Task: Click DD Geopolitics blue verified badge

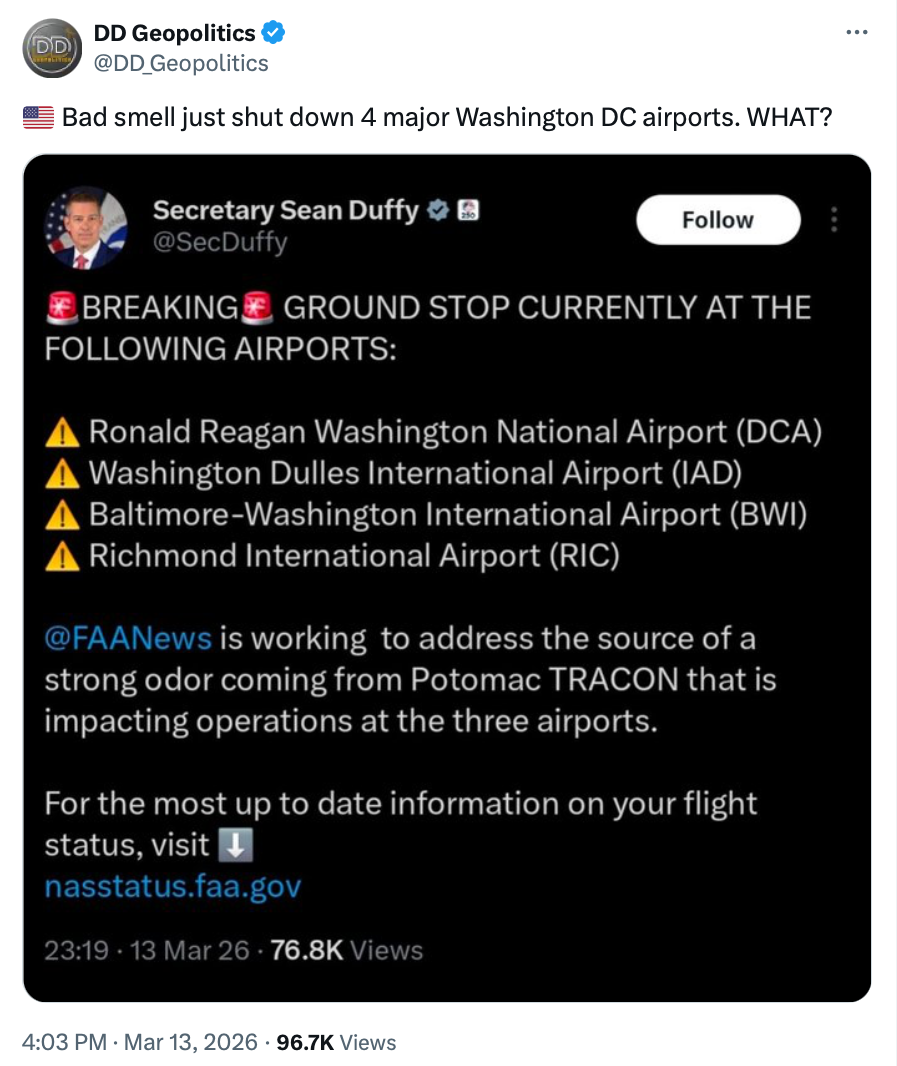Action: pos(274,34)
